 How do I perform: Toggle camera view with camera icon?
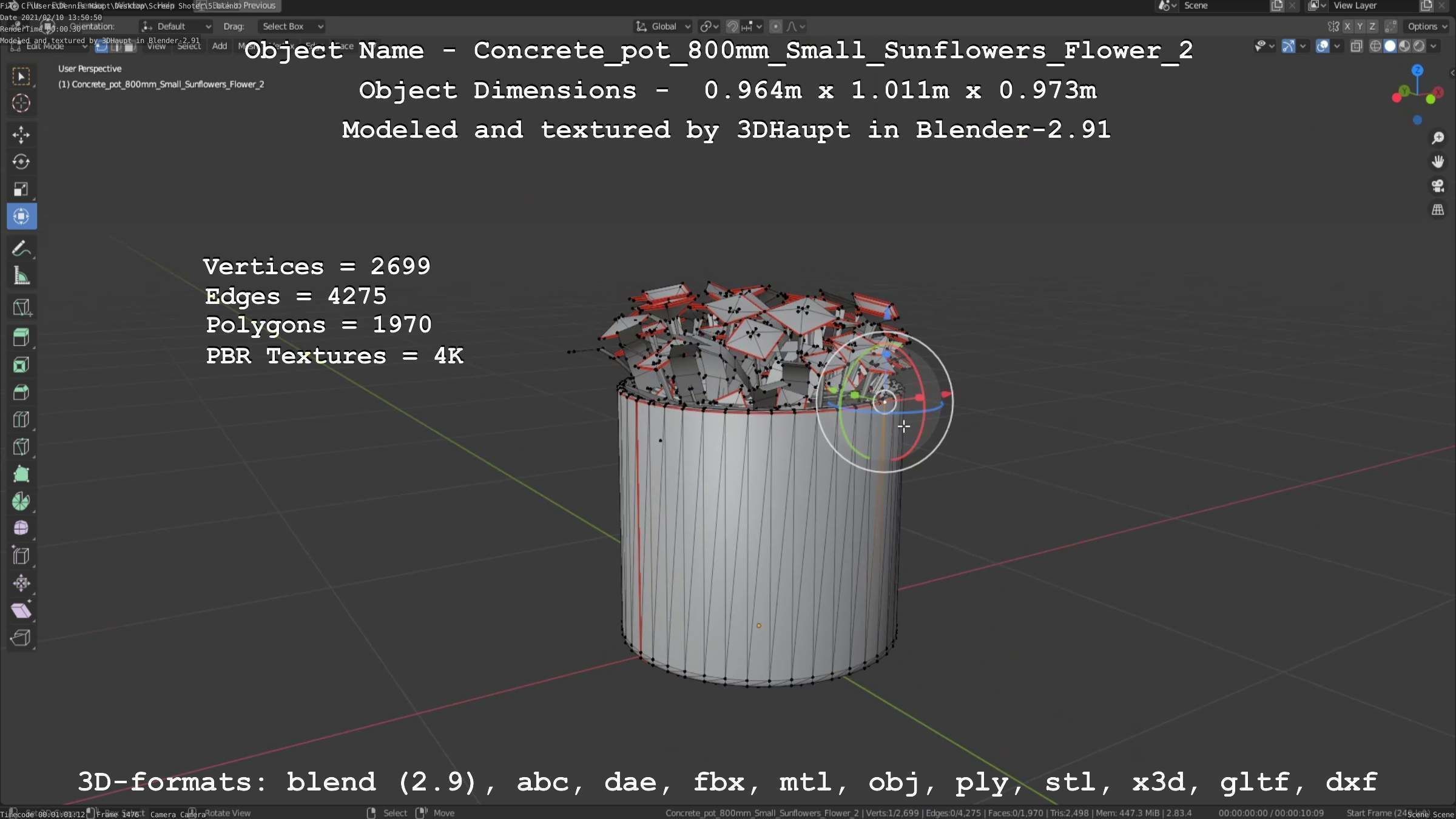click(x=1438, y=186)
